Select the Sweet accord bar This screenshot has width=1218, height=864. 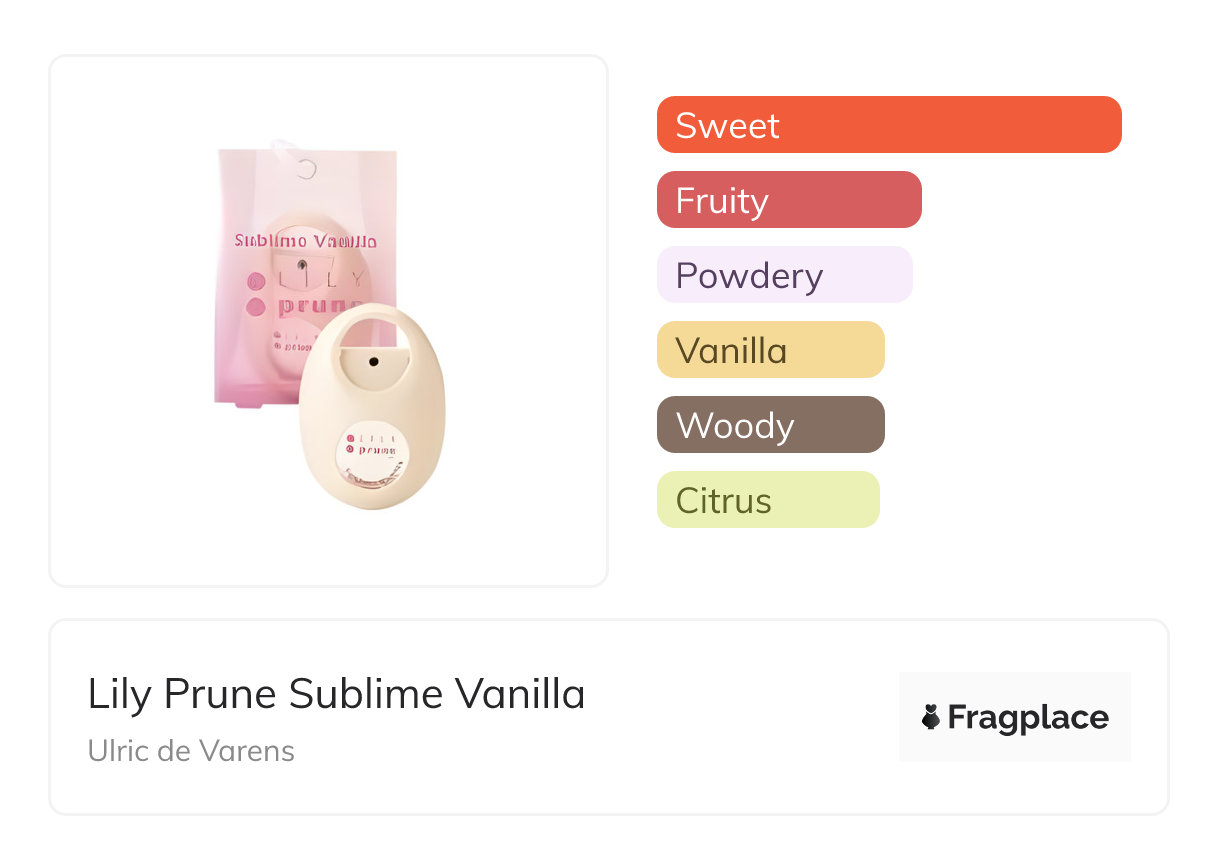[x=888, y=125]
